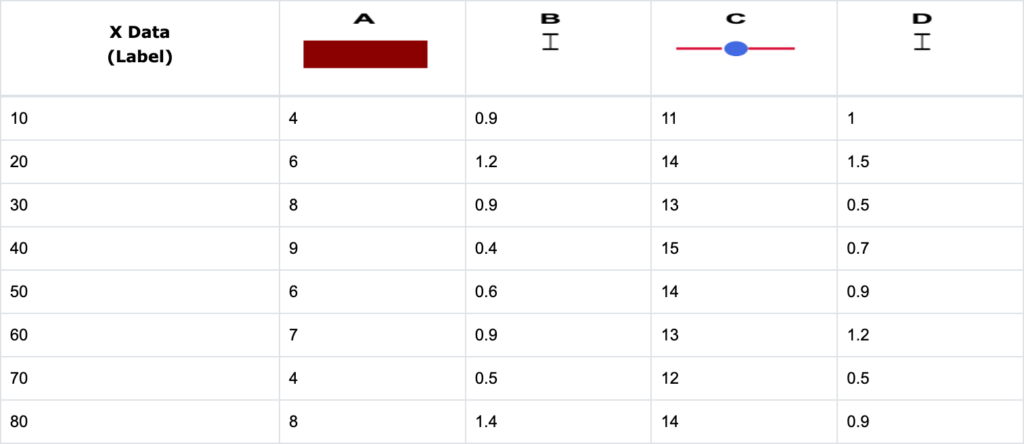The height and width of the screenshot is (444, 1024).
Task: Select the column B header letter
Action: (550, 19)
